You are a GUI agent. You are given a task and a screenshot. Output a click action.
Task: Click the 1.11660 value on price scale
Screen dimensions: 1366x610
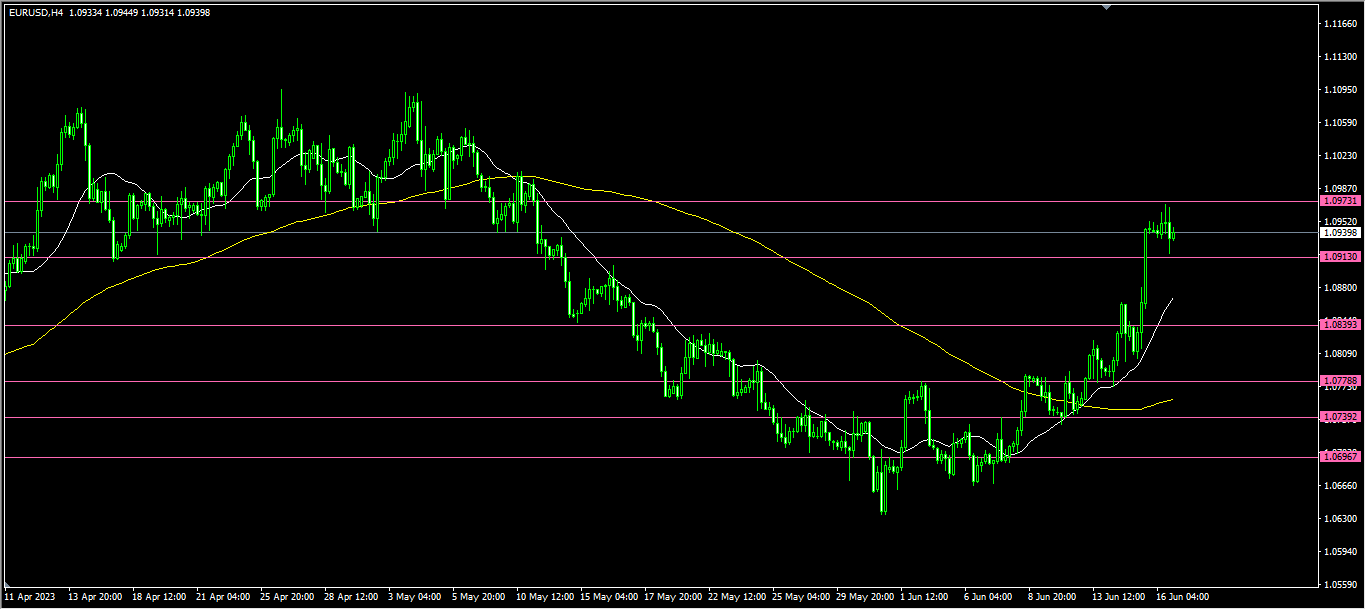pos(1339,24)
